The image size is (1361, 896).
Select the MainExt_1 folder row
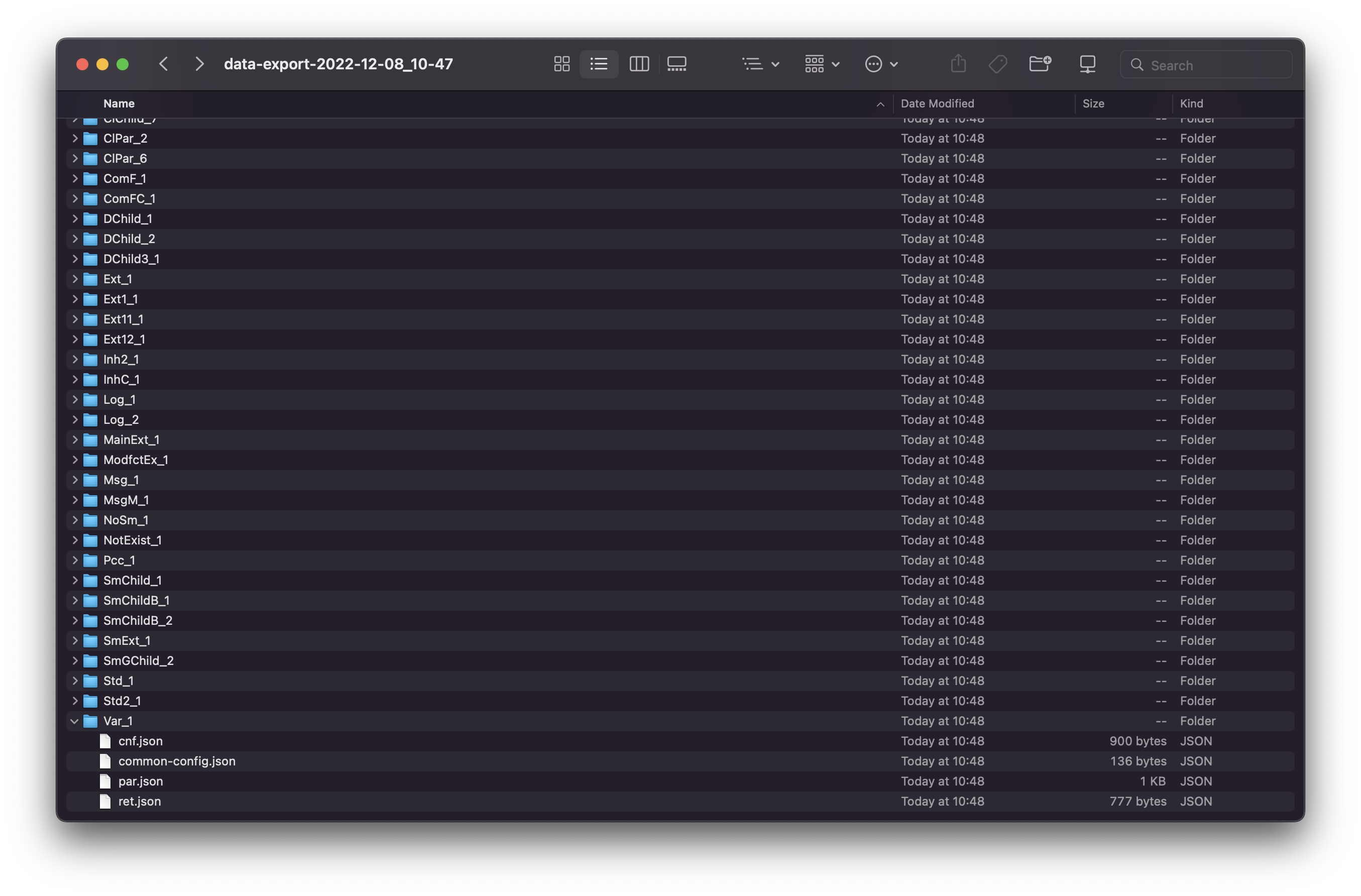click(131, 439)
